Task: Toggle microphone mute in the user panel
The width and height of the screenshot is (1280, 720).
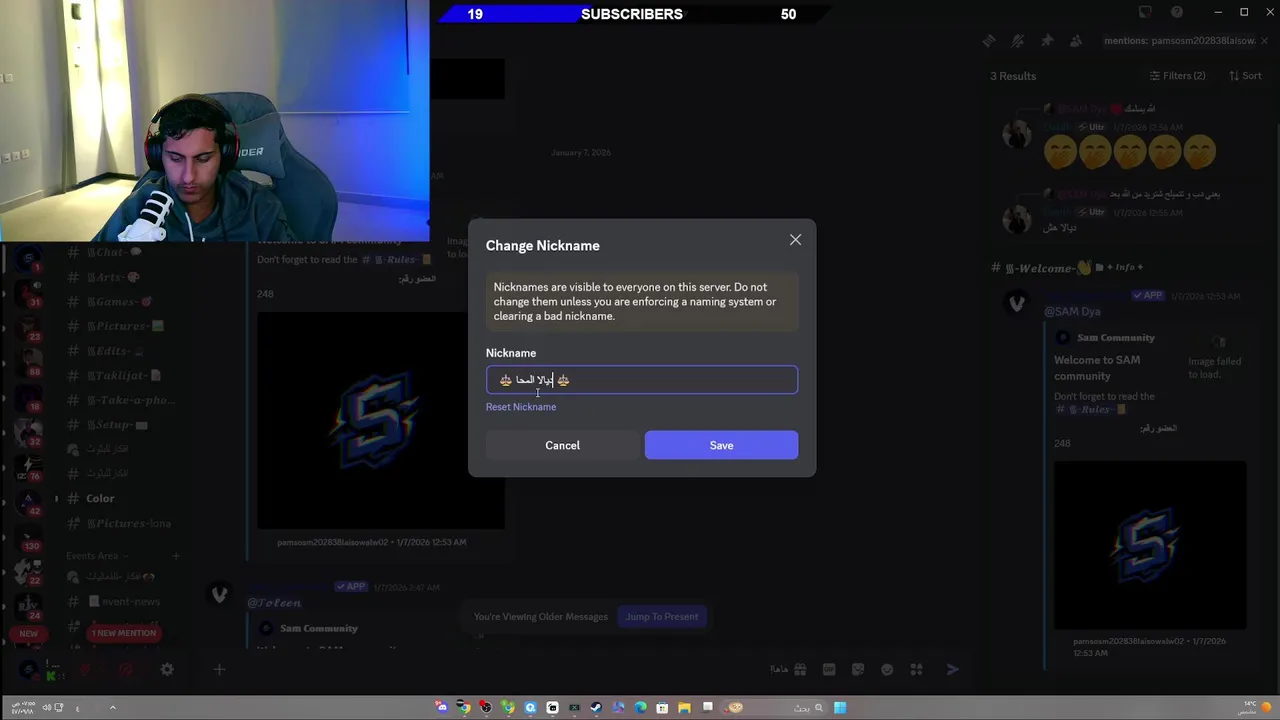Action: [x=86, y=670]
